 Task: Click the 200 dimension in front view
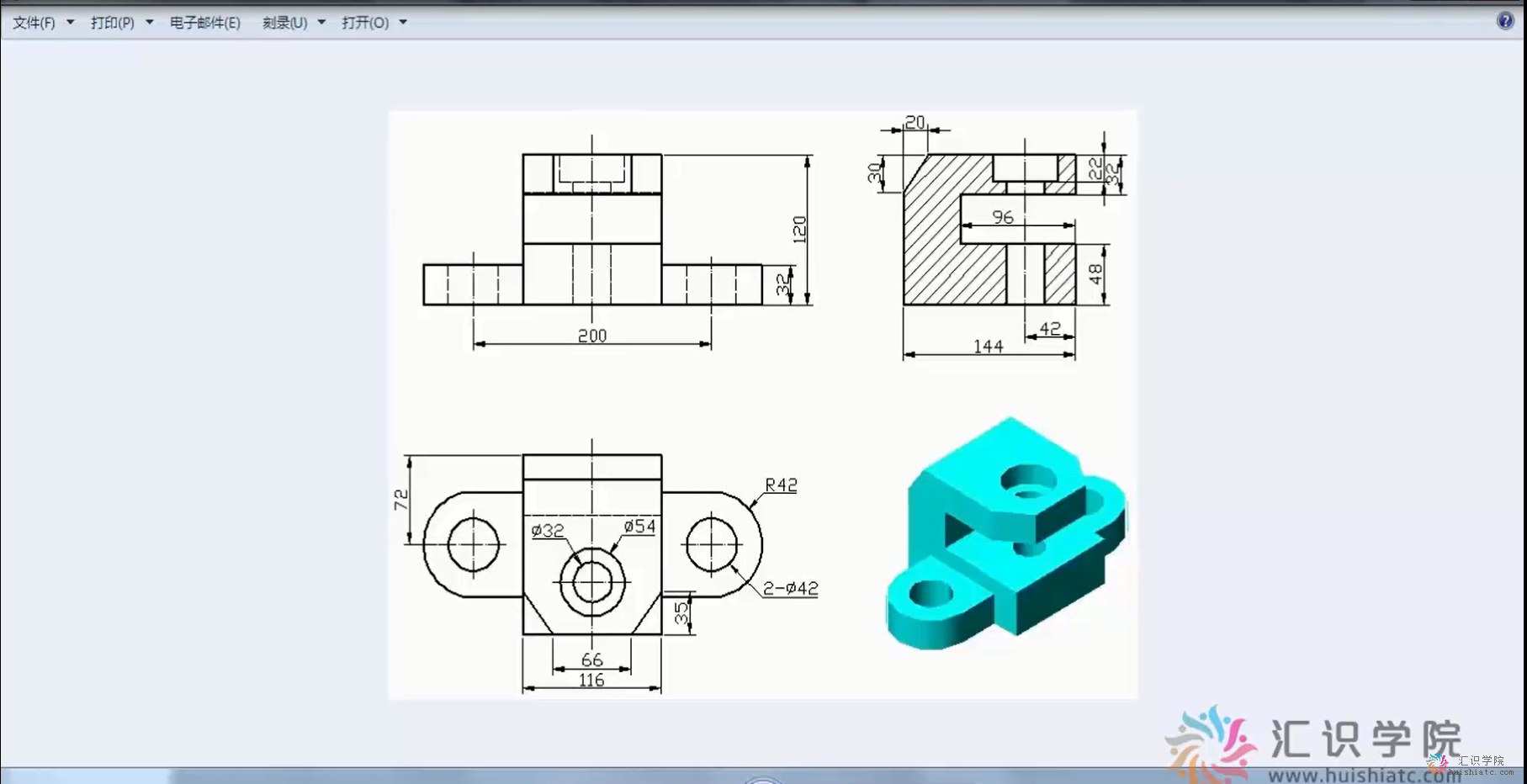point(592,336)
